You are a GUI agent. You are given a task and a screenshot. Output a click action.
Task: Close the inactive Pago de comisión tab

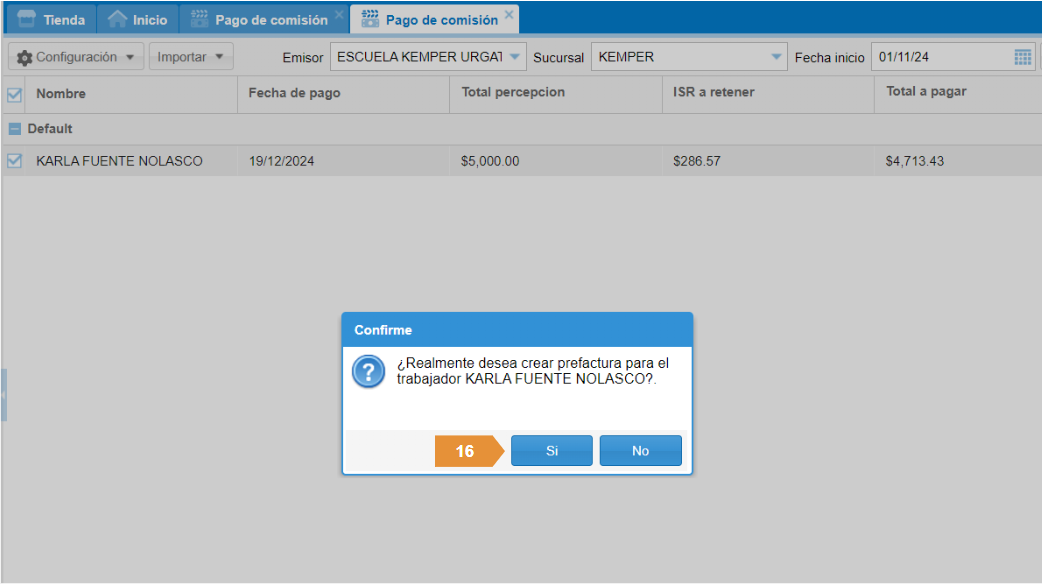click(340, 15)
